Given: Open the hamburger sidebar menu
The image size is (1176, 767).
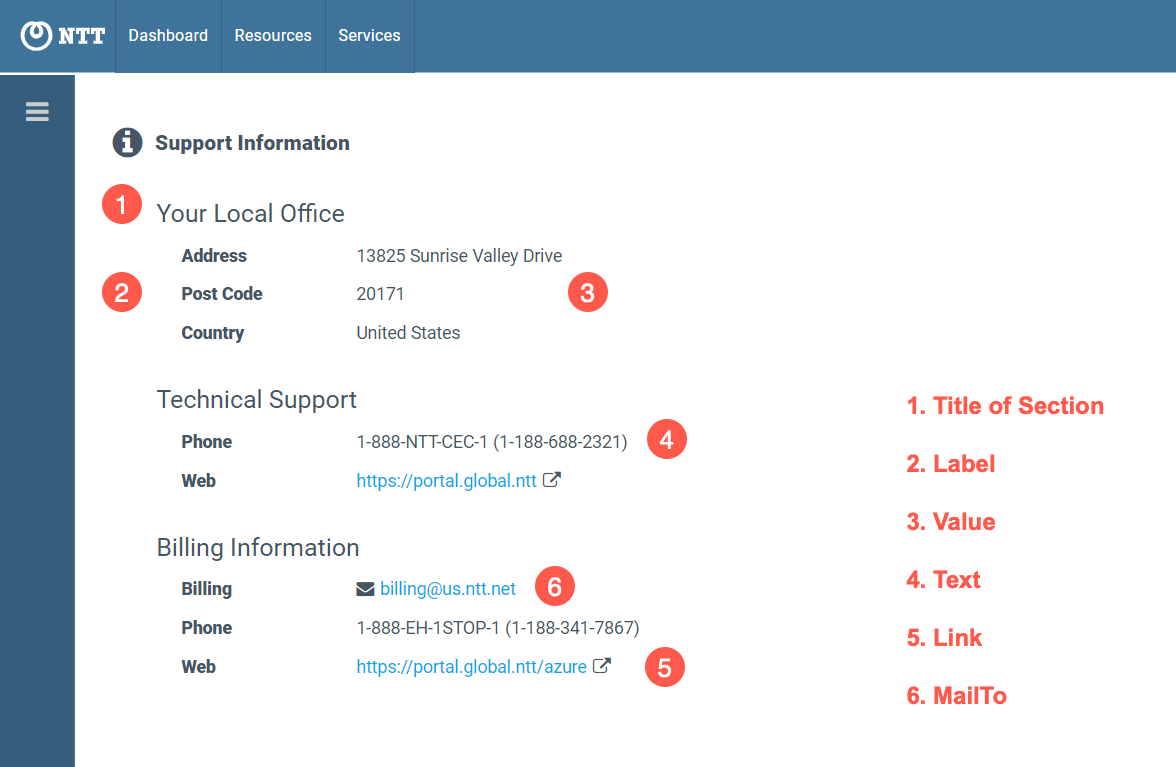Looking at the screenshot, I should [x=37, y=112].
